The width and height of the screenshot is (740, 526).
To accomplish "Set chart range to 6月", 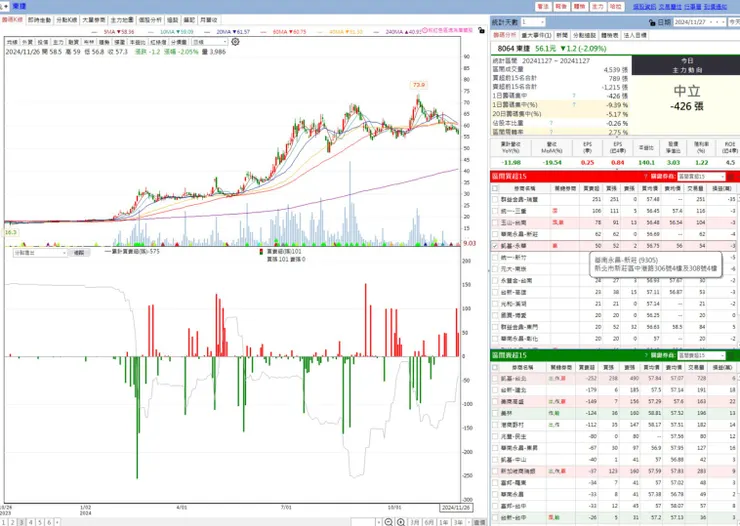I will (429, 522).
